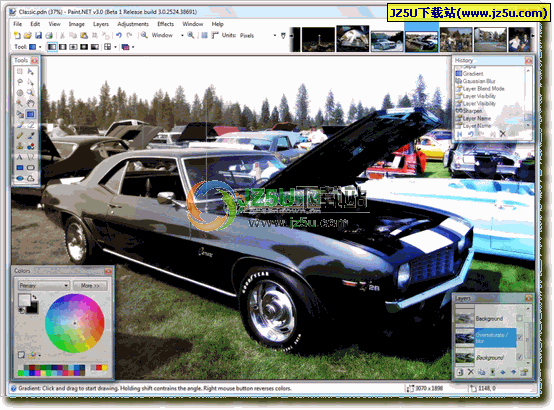The height and width of the screenshot is (410, 554).
Task: Click the More >> button in Colors
Action: (x=90, y=285)
